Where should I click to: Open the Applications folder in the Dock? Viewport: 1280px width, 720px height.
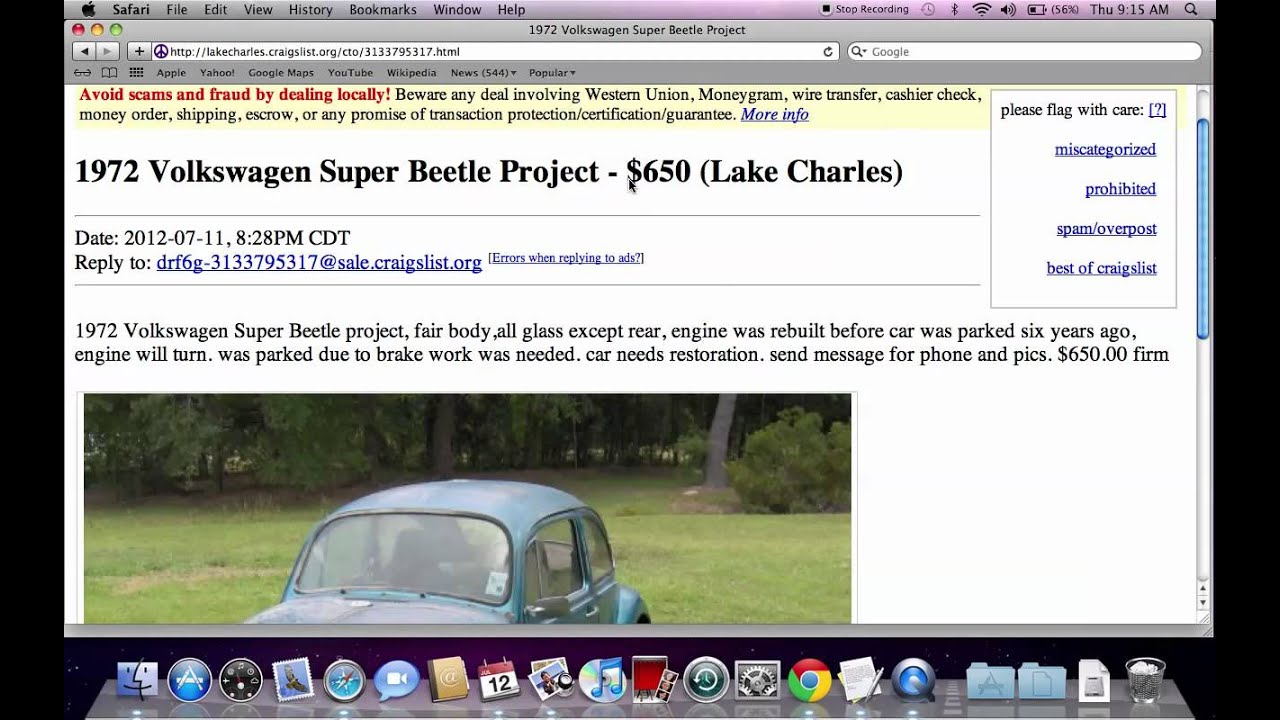coord(991,681)
